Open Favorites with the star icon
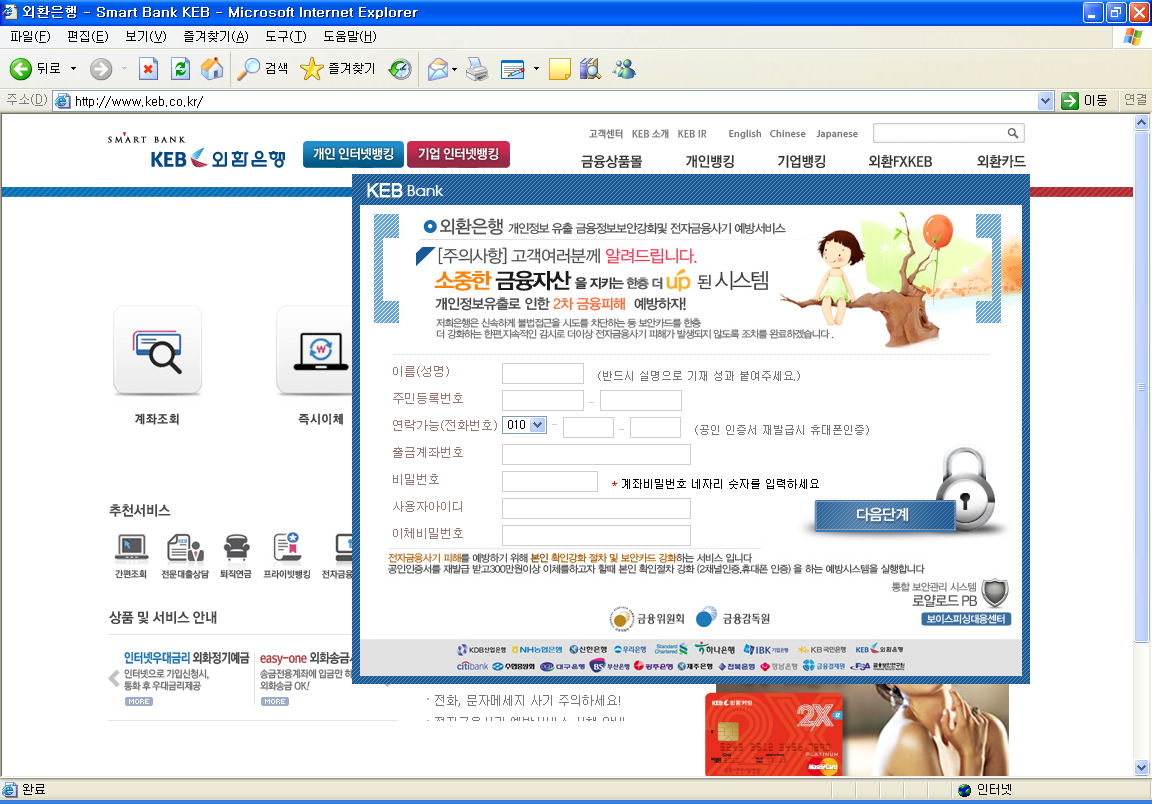Screen dimensions: 1152x804 click(312, 69)
